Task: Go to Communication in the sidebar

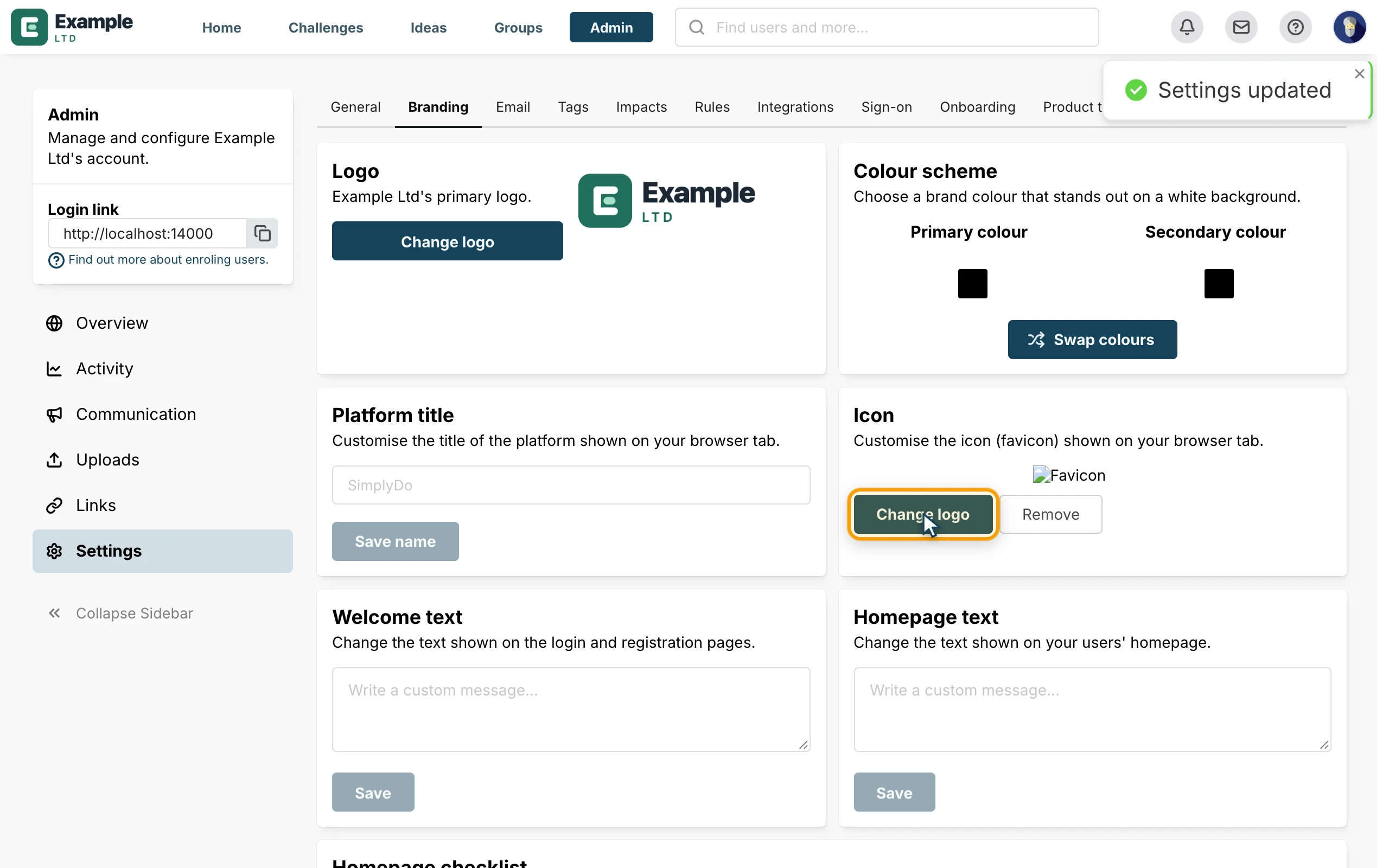Action: [162, 414]
